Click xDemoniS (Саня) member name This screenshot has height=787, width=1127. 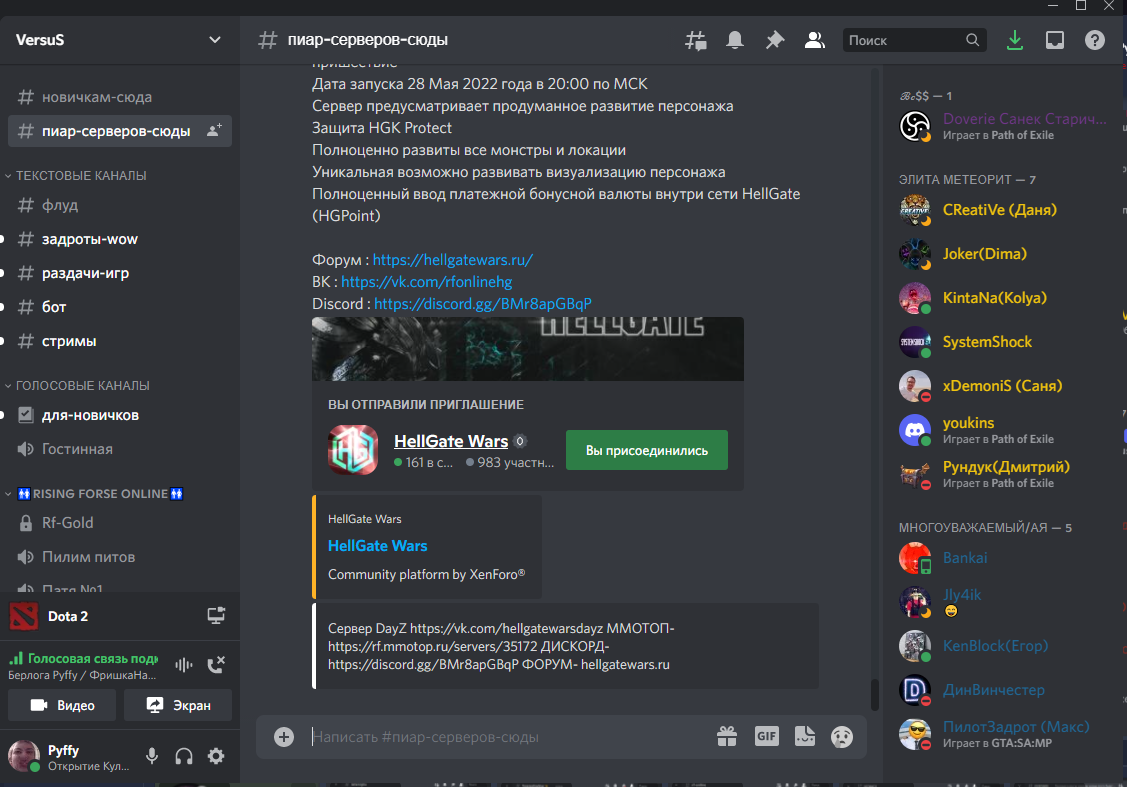(x=1002, y=386)
